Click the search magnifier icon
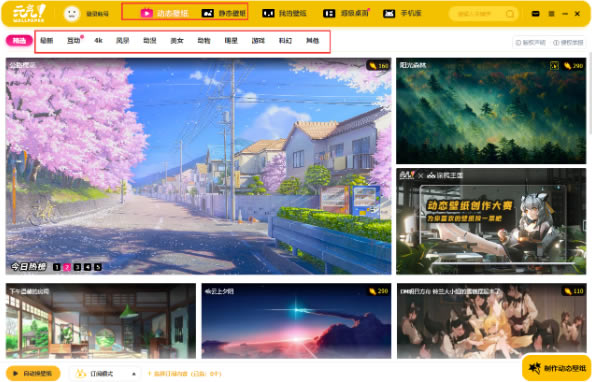Viewport: 592px width, 382px height. [509, 14]
